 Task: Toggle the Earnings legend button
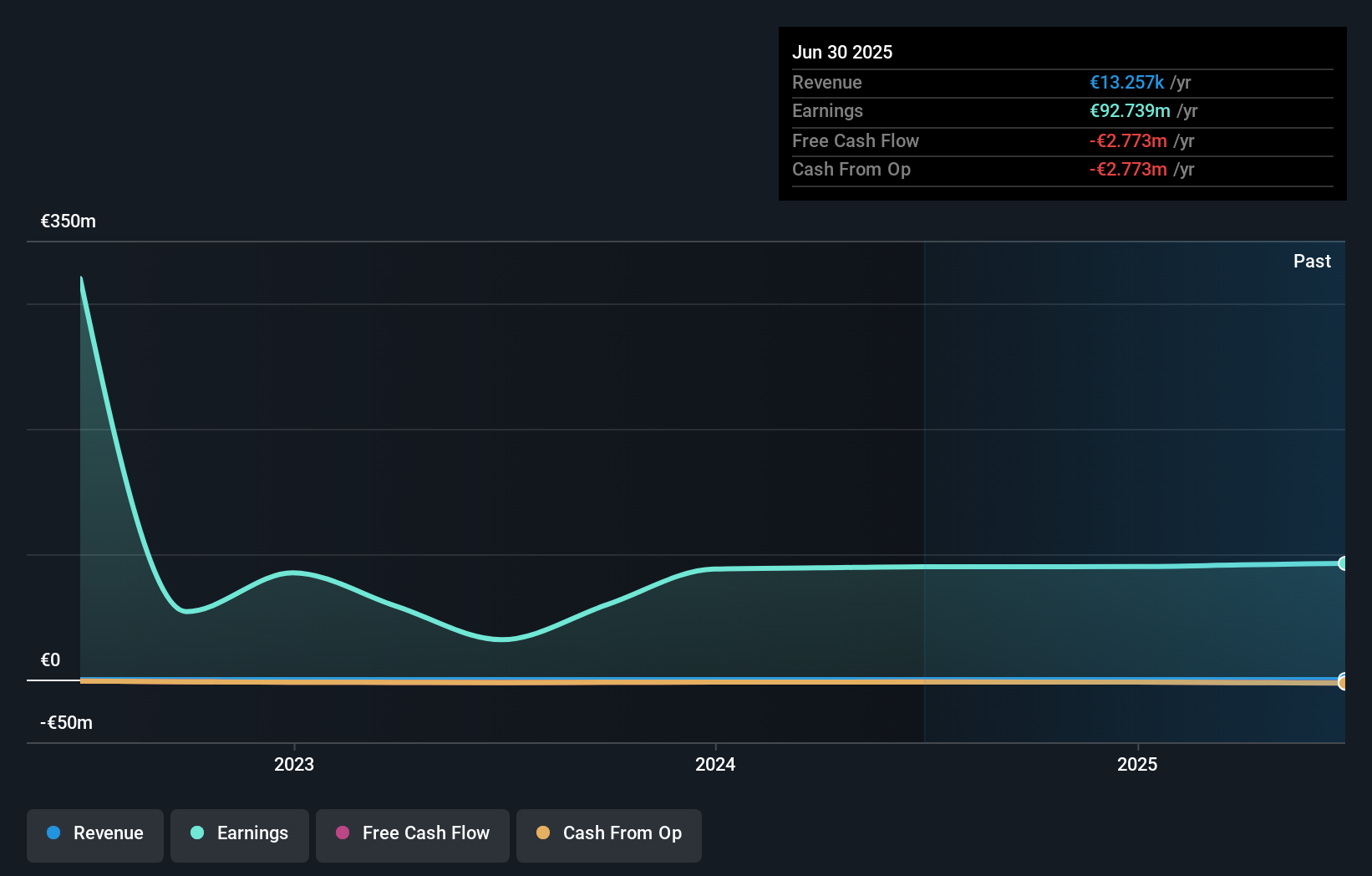[240, 835]
